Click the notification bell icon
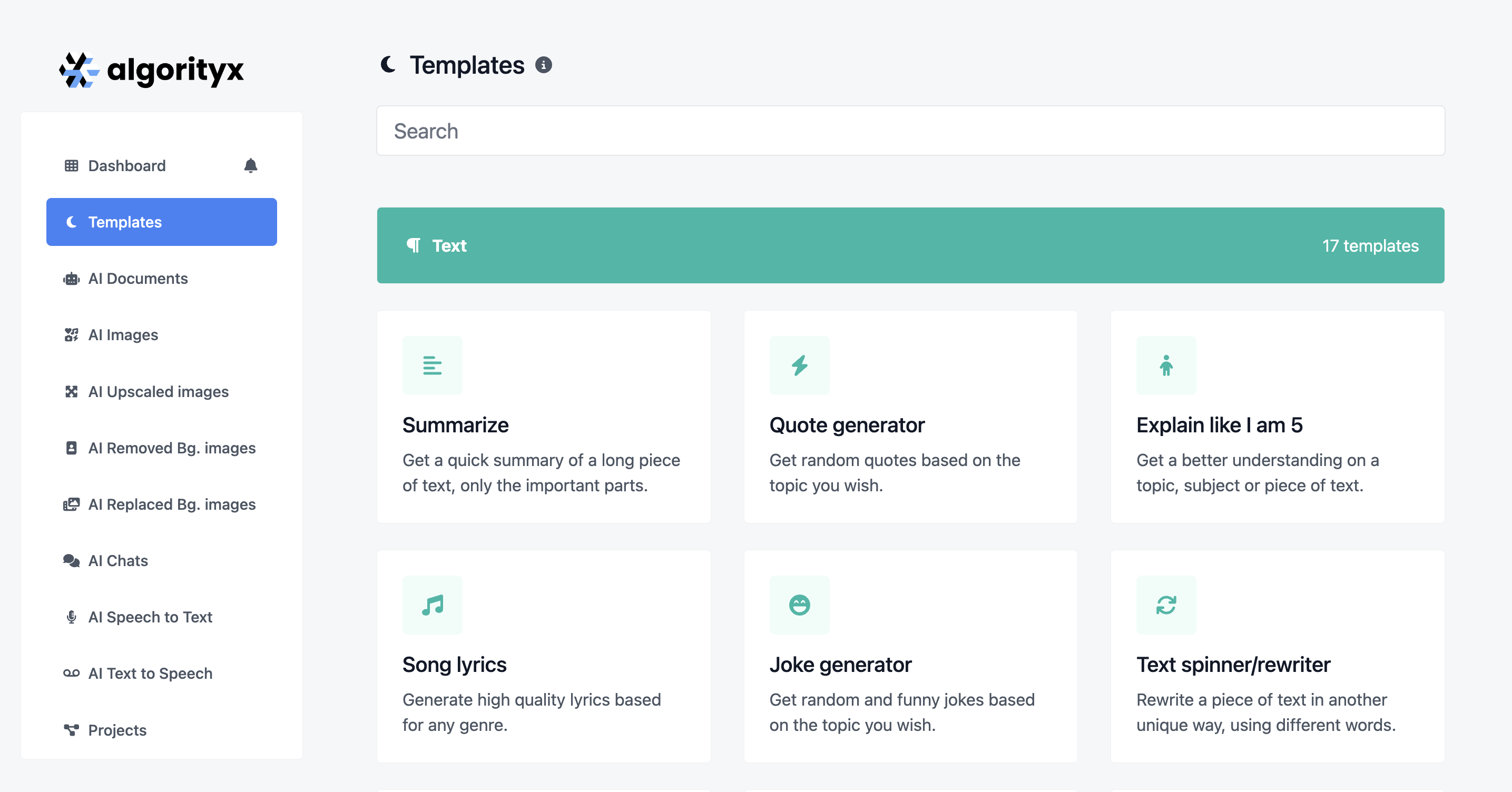 pos(251,166)
